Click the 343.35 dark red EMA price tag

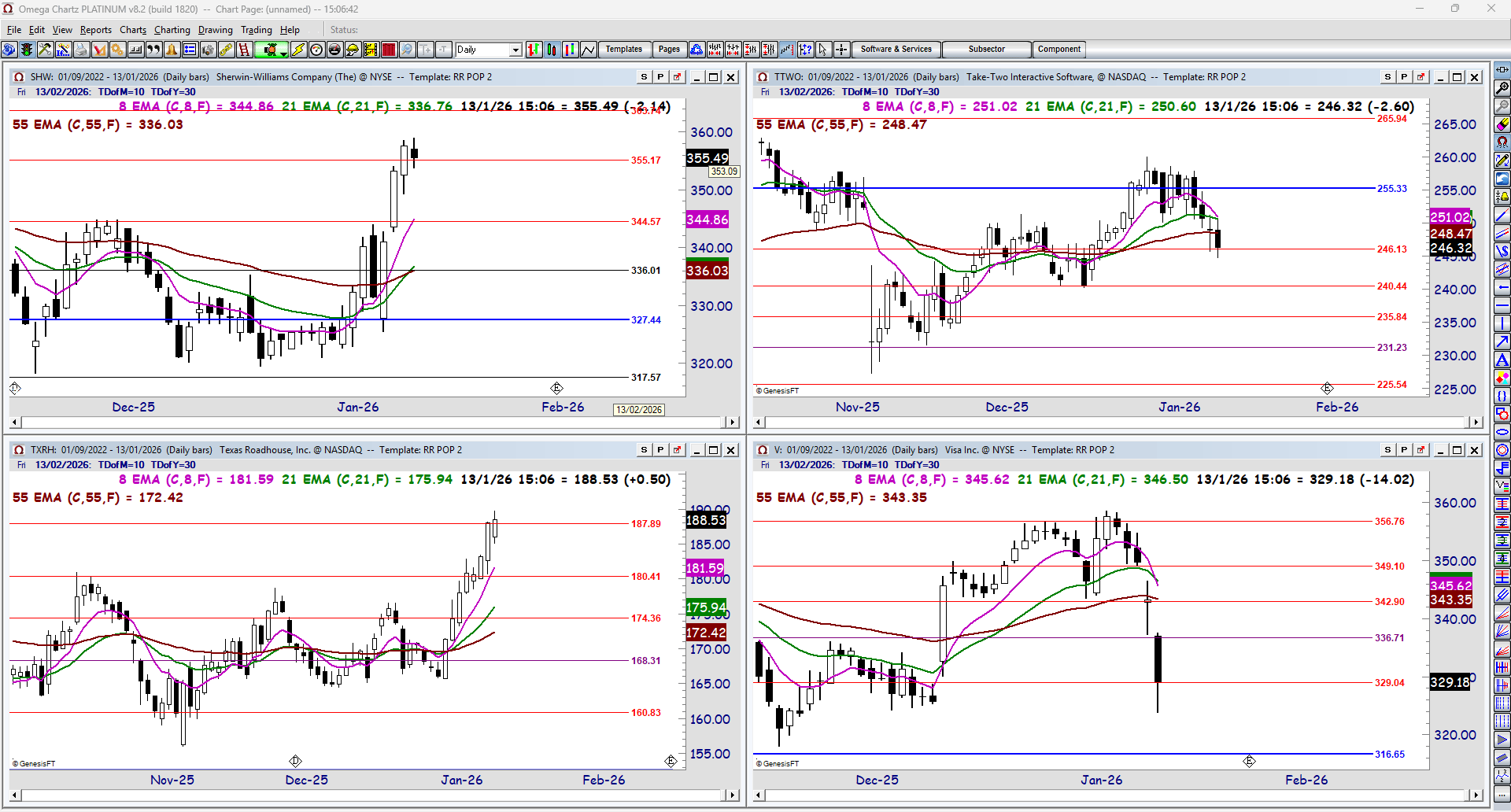tap(1450, 600)
